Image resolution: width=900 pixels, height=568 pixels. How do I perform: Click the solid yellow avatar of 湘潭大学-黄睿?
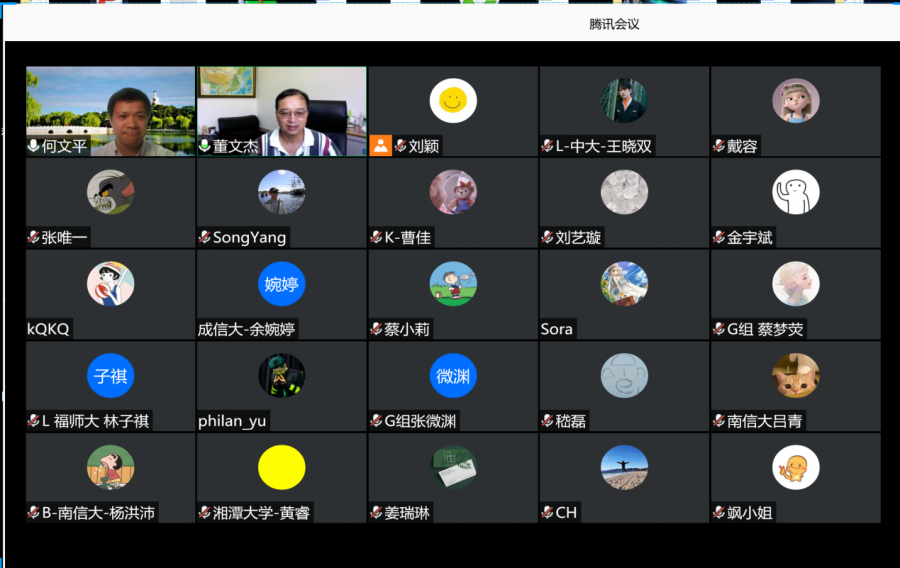(281, 467)
